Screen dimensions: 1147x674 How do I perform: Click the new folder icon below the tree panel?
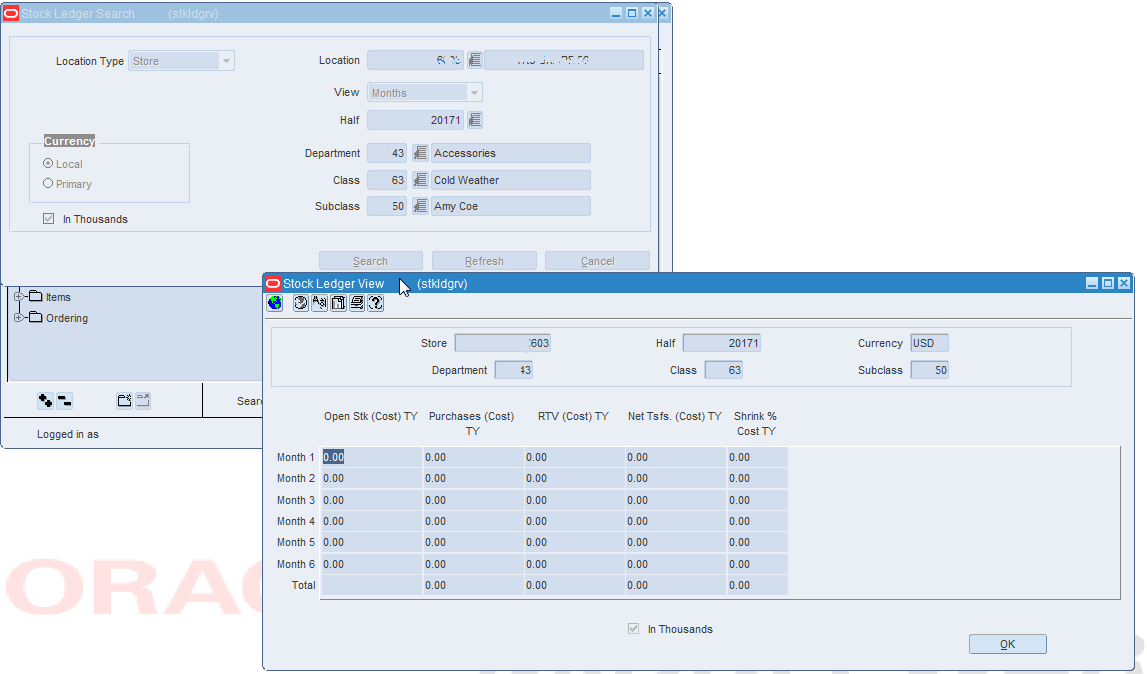click(x=124, y=399)
